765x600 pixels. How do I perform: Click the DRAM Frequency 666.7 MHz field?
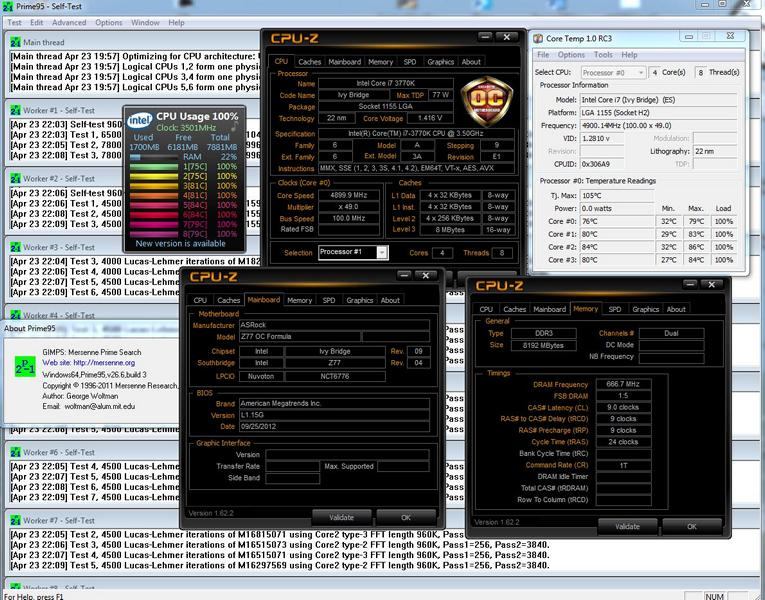(623, 384)
